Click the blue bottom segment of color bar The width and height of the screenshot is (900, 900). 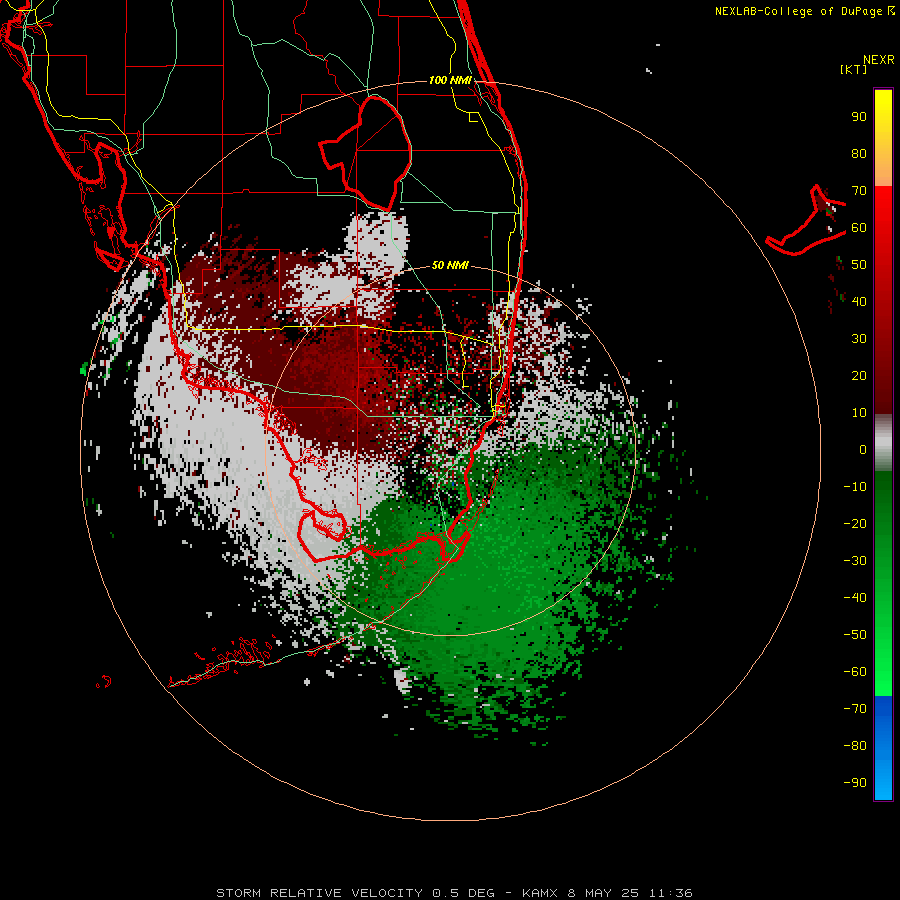(x=883, y=748)
